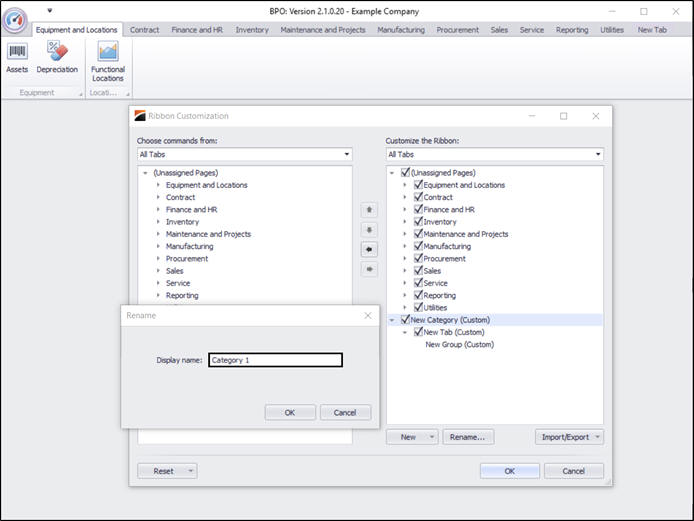
Task: Switch to the Contract ribbon tab
Action: 144,30
